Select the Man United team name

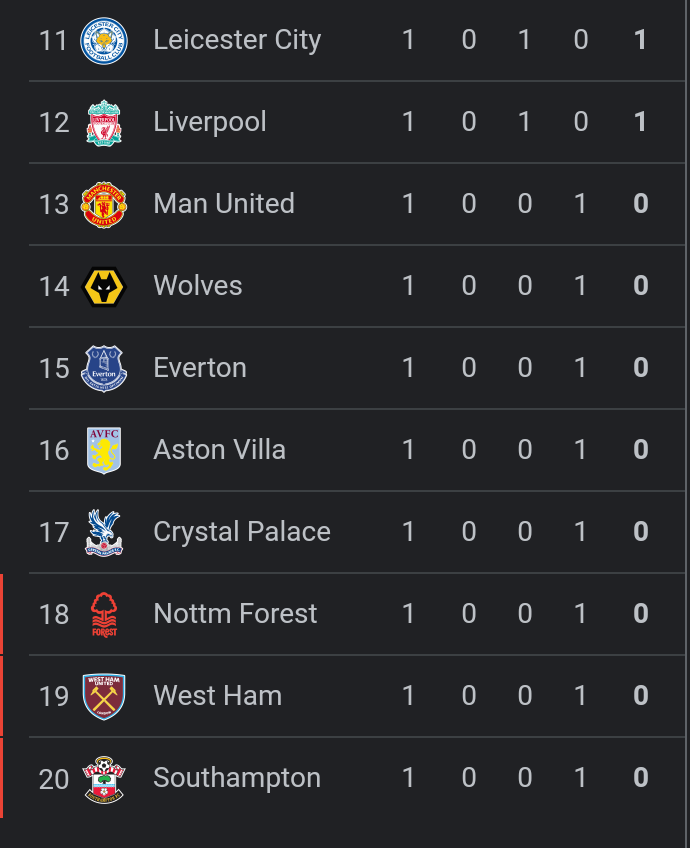(224, 204)
